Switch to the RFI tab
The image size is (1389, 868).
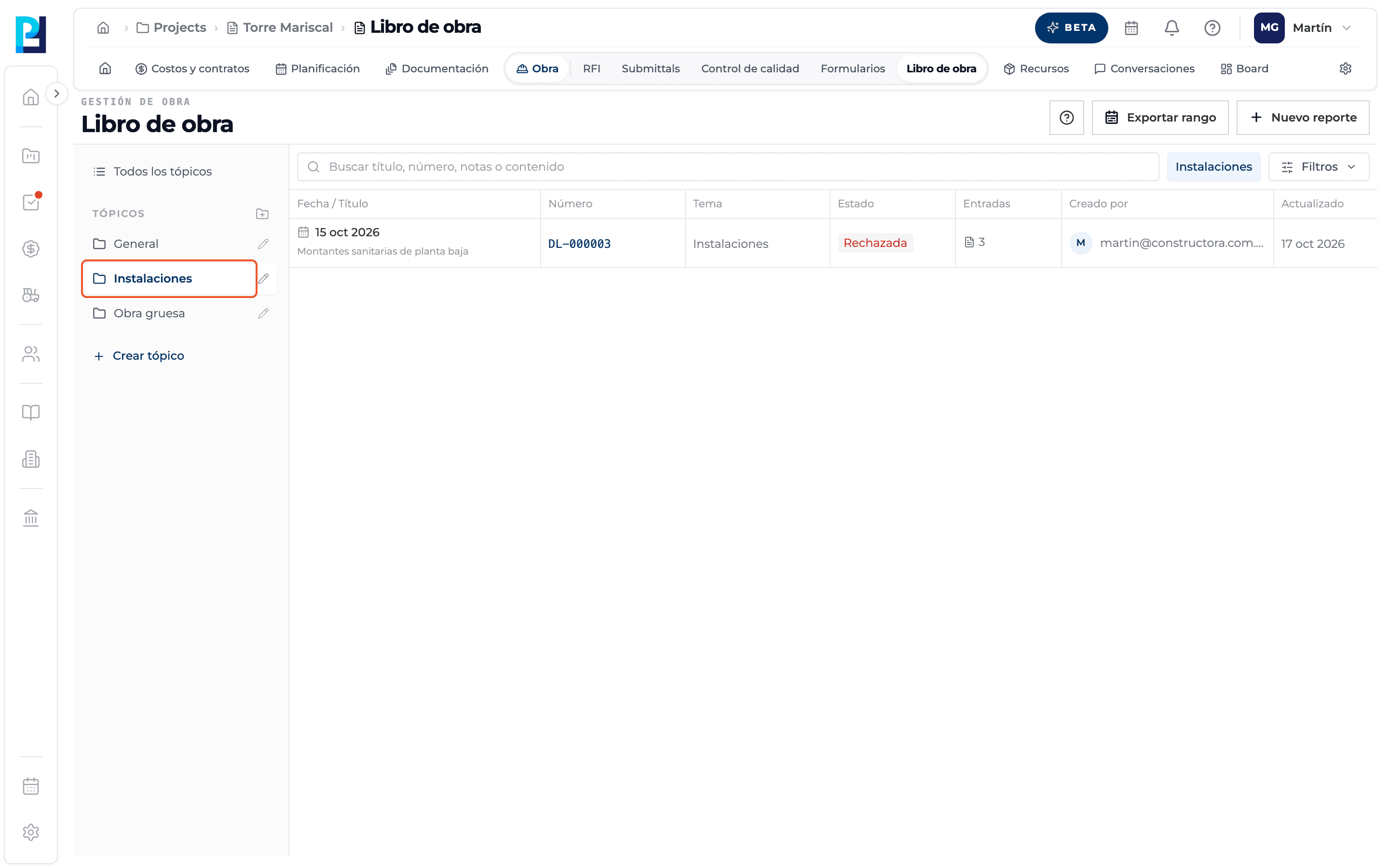coord(591,68)
